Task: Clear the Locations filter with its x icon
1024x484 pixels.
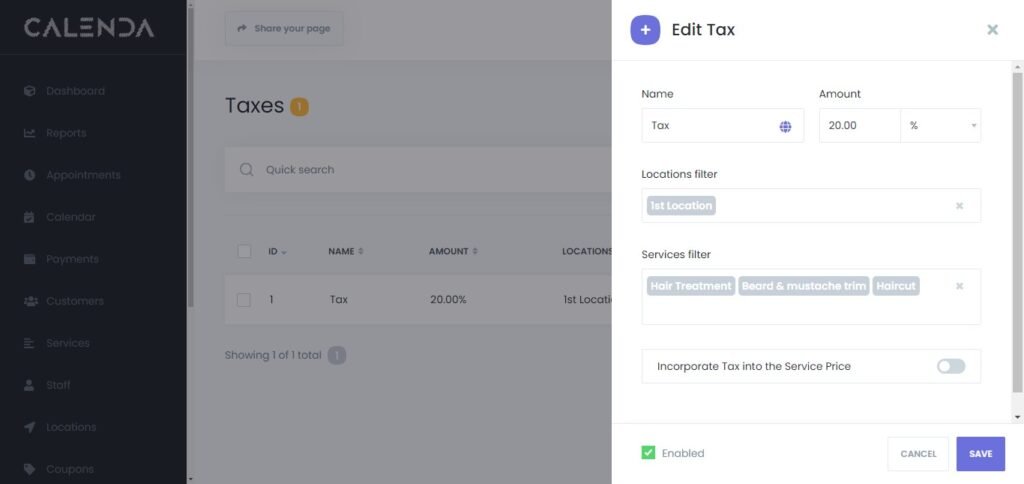Action: pyautogui.click(x=959, y=206)
